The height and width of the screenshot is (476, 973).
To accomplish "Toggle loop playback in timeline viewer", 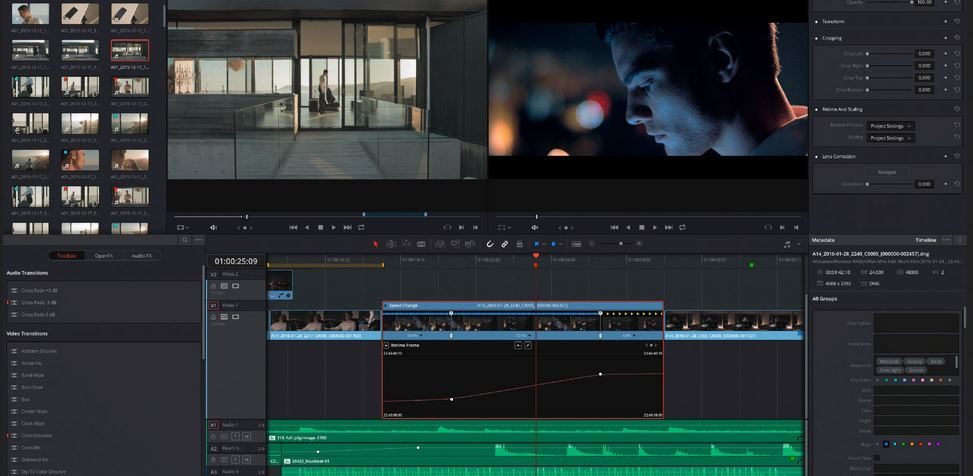I will coord(682,228).
